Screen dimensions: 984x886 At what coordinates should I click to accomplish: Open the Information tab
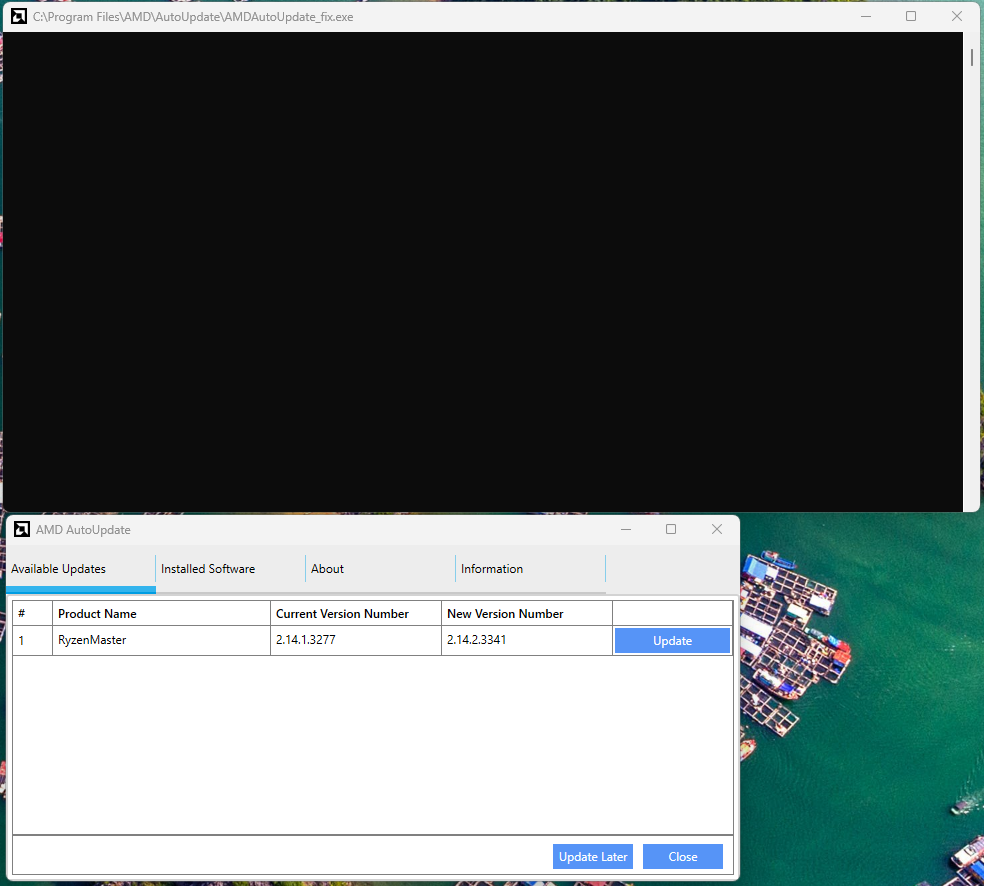click(530, 569)
